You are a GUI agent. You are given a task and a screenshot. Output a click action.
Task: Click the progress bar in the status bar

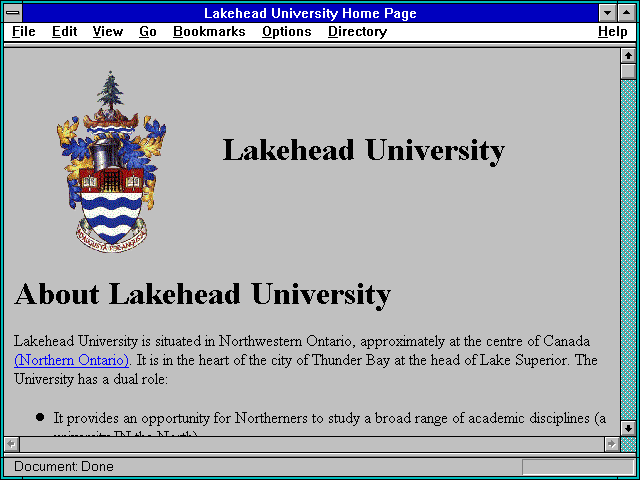(578, 466)
